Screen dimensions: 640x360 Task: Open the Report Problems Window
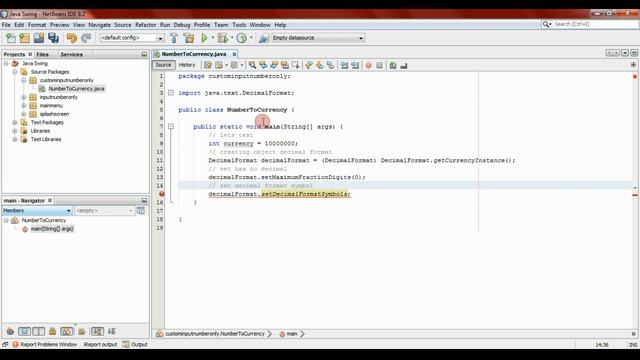click(x=44, y=344)
